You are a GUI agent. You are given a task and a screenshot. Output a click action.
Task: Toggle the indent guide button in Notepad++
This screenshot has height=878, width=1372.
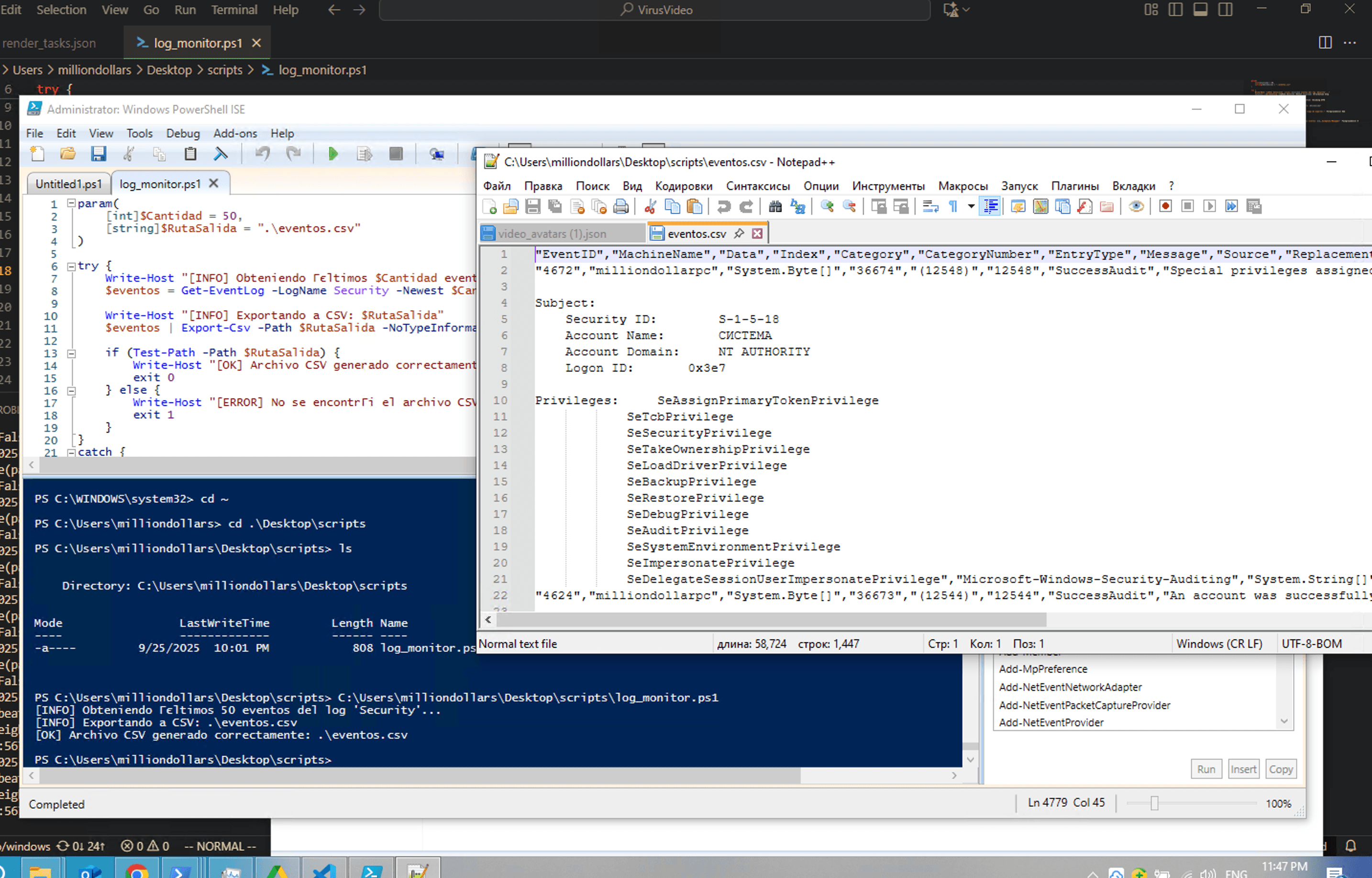point(991,207)
